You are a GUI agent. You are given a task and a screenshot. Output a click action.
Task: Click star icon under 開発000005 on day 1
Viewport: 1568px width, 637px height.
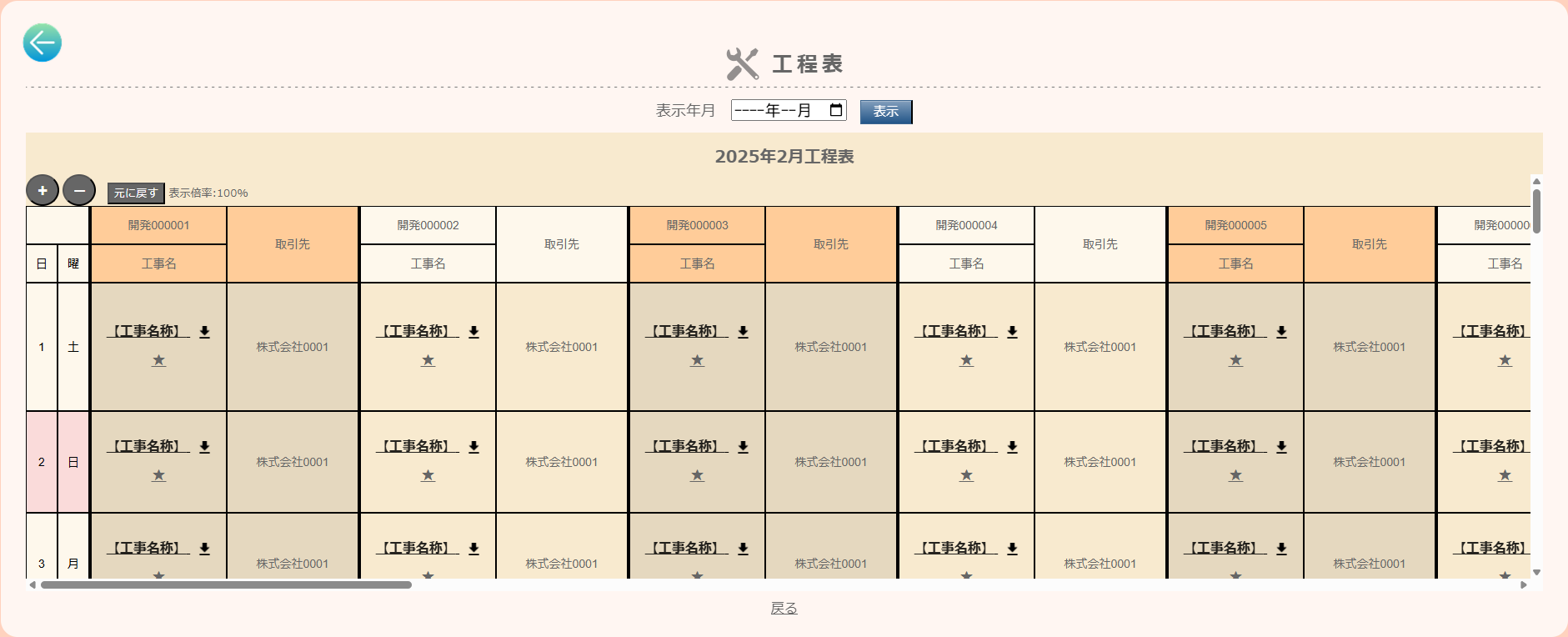click(x=1235, y=360)
